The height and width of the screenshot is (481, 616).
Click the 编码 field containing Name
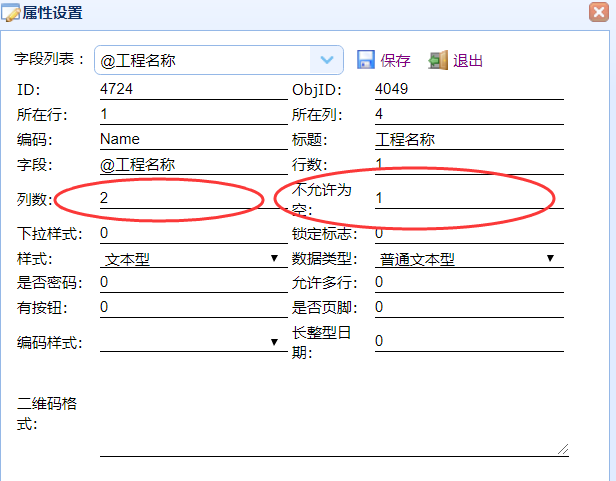coord(194,139)
